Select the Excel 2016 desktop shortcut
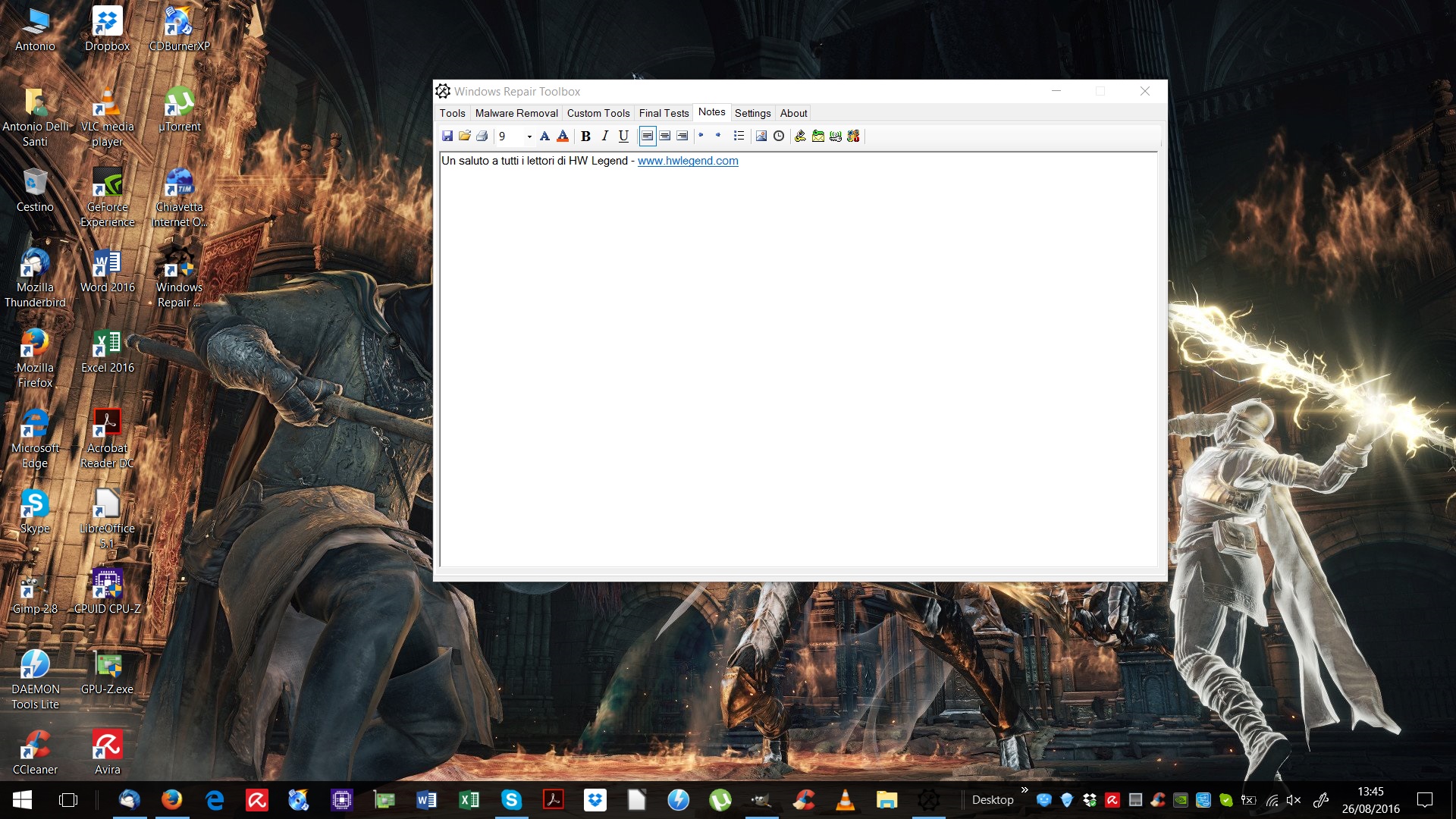 tap(107, 351)
